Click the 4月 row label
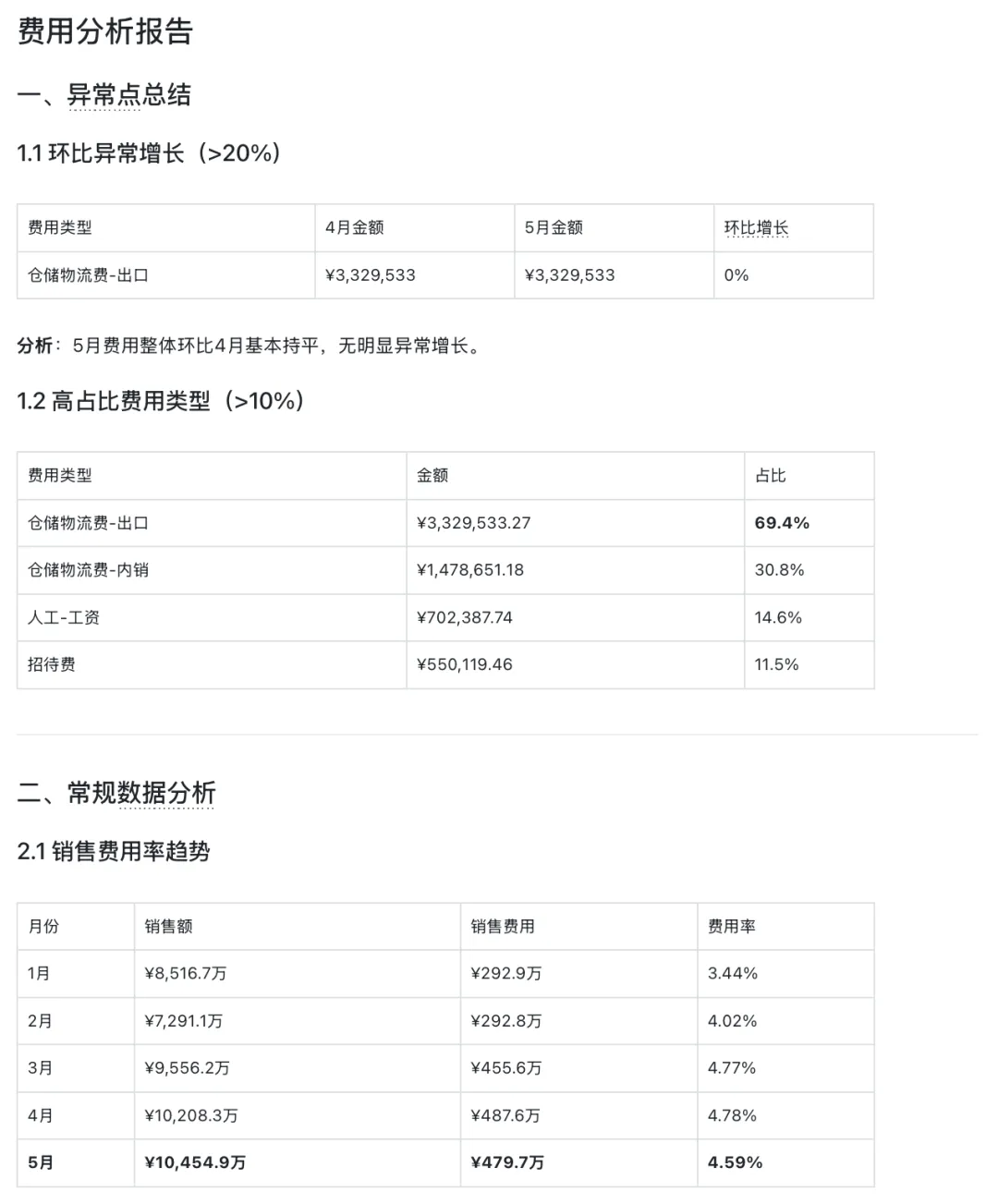Screen dimensions: 998x1204 (x=40, y=1115)
